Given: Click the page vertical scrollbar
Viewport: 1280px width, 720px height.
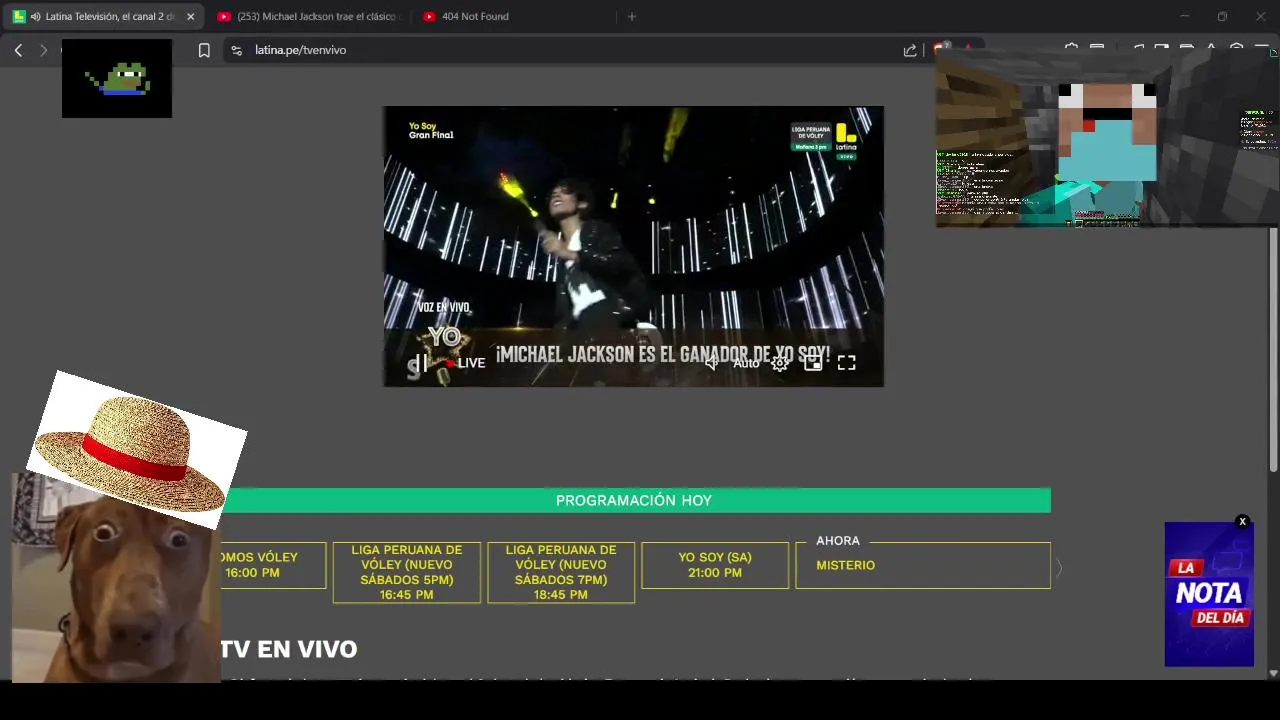Looking at the screenshot, I should coord(1273,350).
